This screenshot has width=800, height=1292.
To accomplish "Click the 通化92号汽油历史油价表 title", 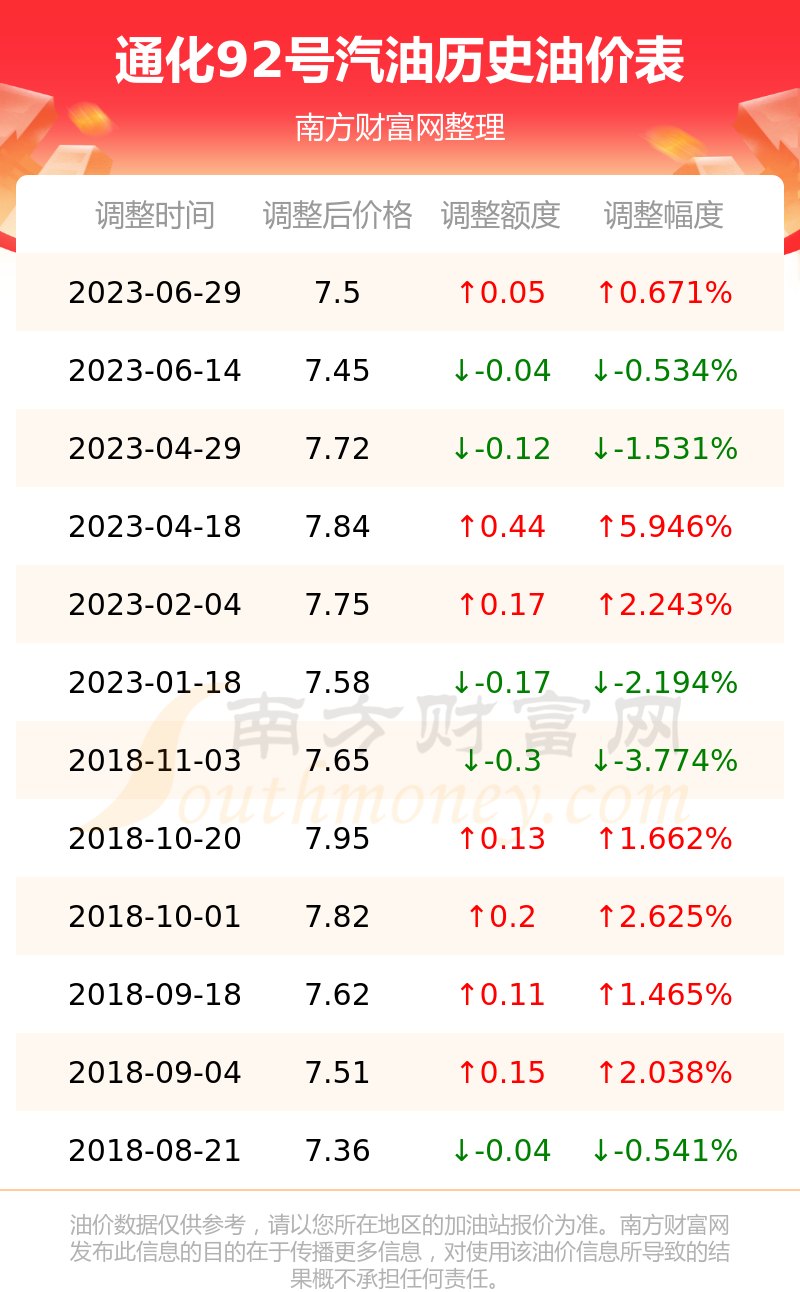I will point(400,60).
